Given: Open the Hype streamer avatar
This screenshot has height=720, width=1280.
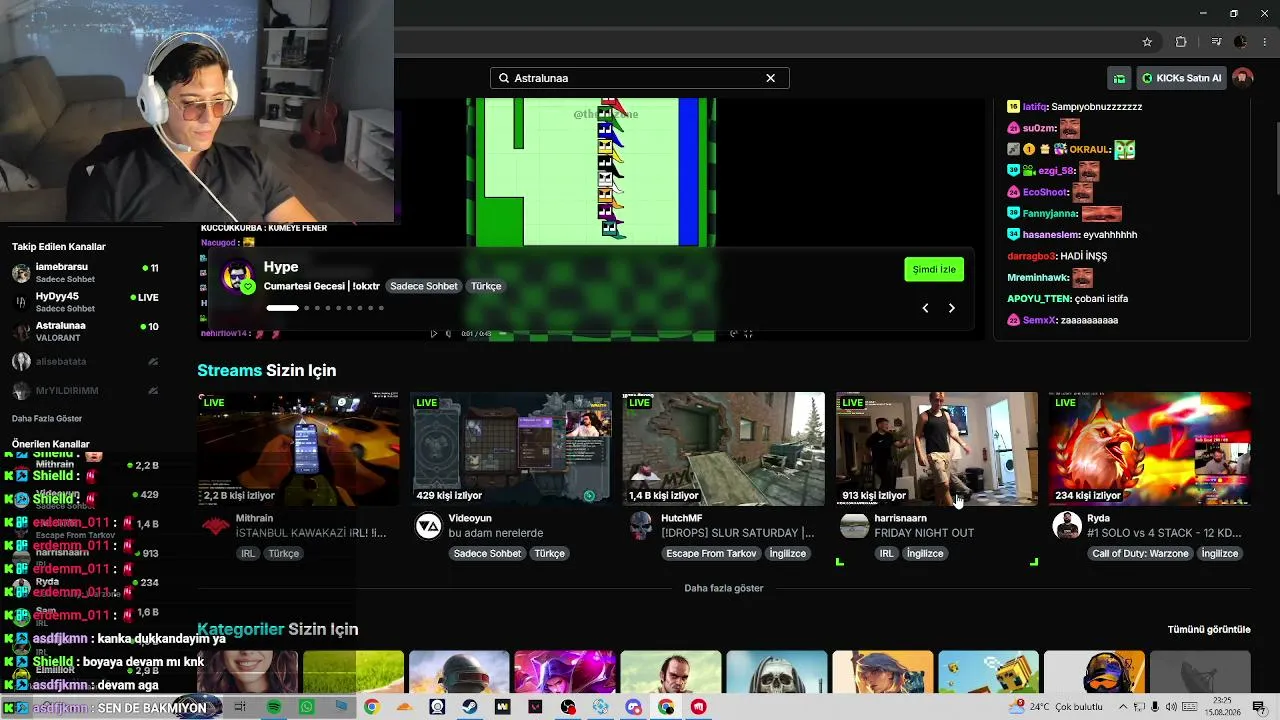Looking at the screenshot, I should 237,276.
